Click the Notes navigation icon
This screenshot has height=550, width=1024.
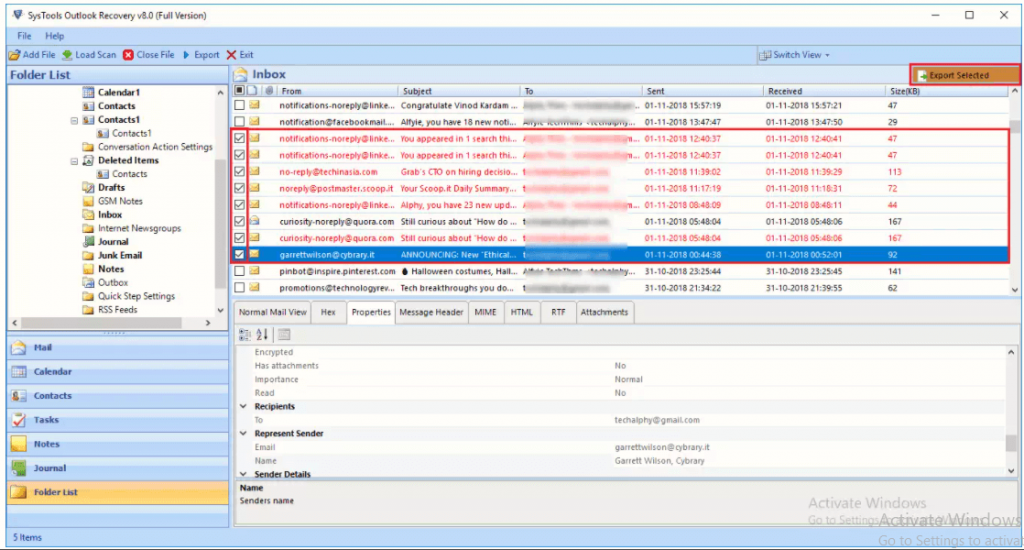coord(19,444)
